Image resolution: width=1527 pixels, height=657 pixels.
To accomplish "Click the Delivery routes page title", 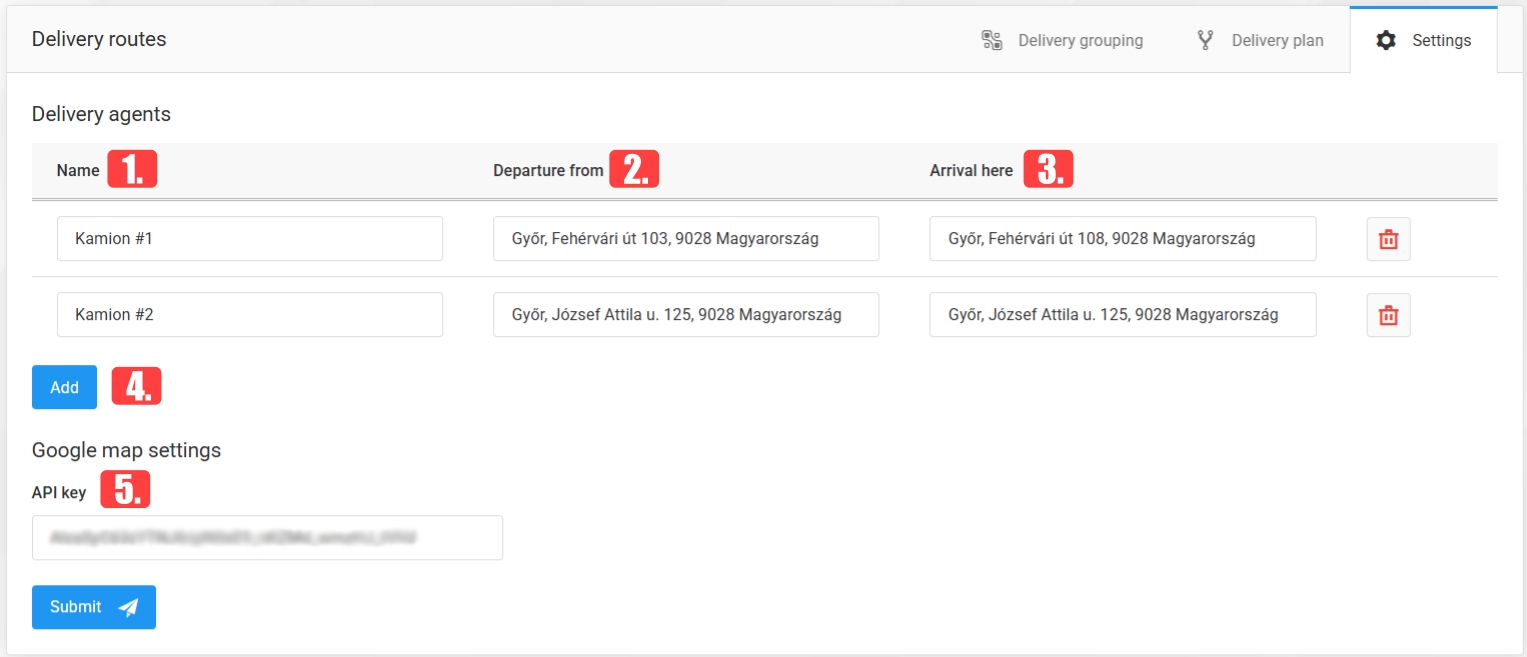I will [x=99, y=40].
